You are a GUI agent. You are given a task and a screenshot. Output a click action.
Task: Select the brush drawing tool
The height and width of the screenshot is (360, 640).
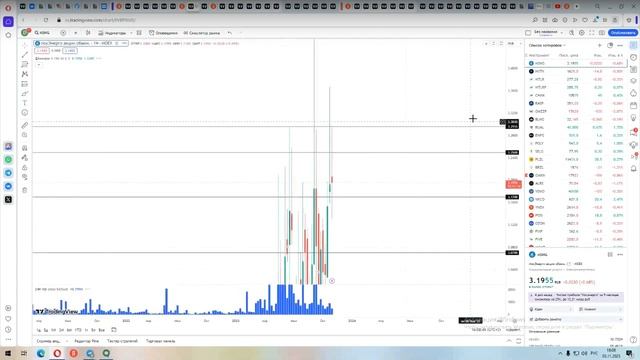pyautogui.click(x=25, y=93)
